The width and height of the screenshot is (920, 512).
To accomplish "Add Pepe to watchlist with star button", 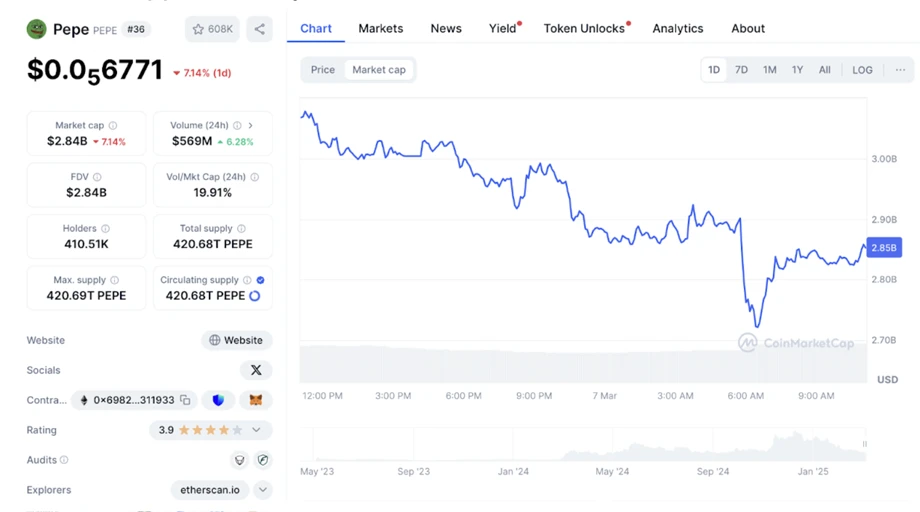I will pos(212,29).
